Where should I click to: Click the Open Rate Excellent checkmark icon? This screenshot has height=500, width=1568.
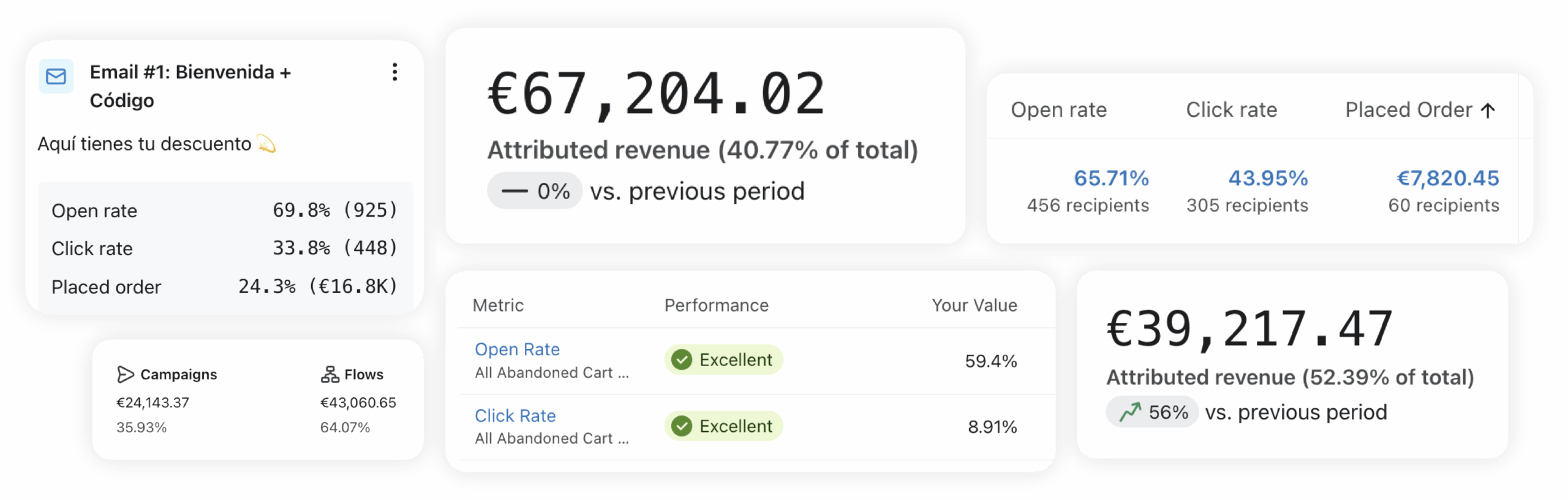(682, 360)
